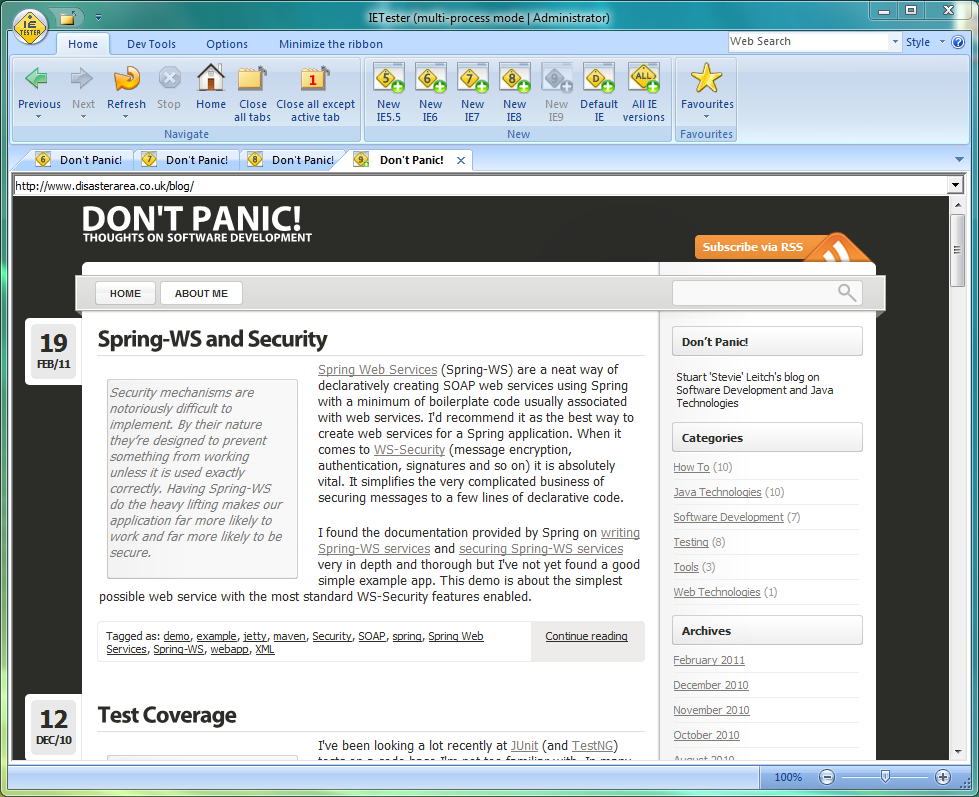
Task: Open the Test Coverage post title
Action: (167, 715)
